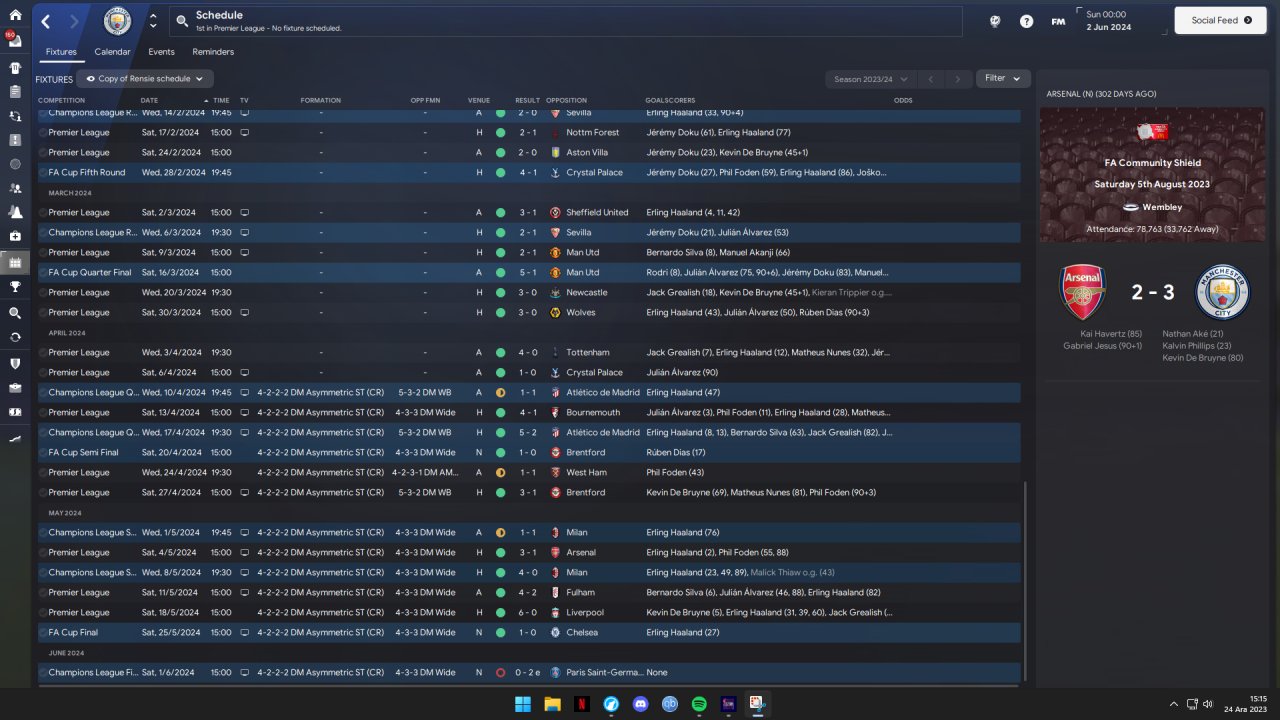The width and height of the screenshot is (1280, 720).
Task: Tick the row selector for the Arsenal fixture
Action: coord(43,552)
